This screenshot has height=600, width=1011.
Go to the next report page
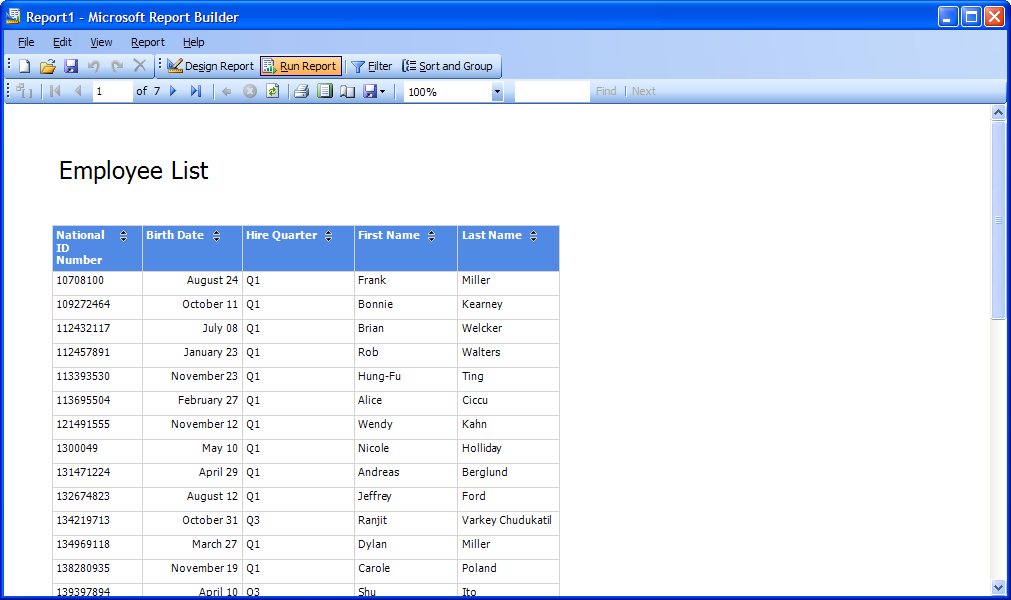pyautogui.click(x=173, y=92)
